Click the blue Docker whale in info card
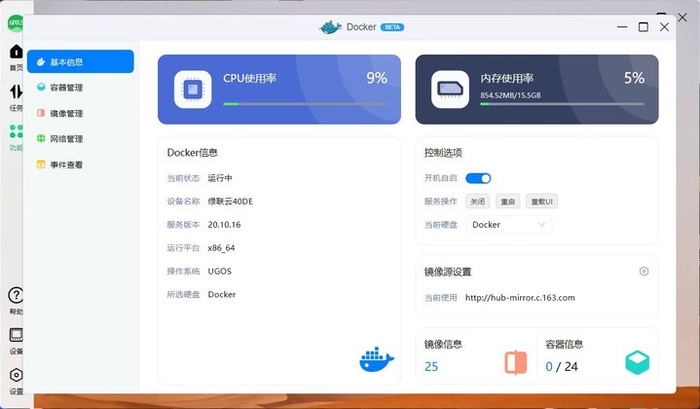Image resolution: width=700 pixels, height=409 pixels. tap(376, 359)
